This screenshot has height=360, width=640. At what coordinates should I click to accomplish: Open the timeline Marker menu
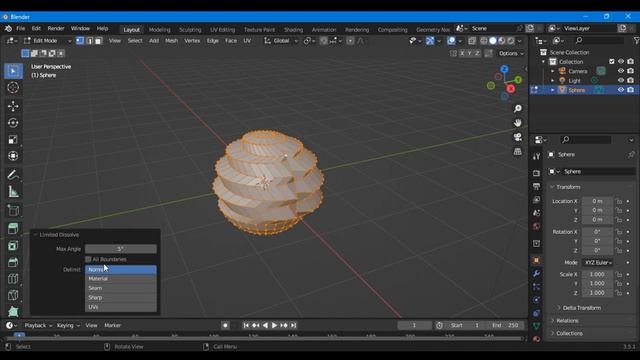click(113, 325)
